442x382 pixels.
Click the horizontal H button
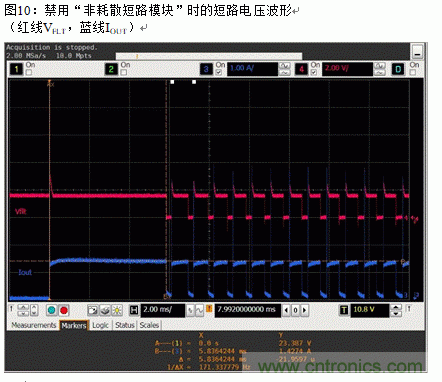coord(134,310)
